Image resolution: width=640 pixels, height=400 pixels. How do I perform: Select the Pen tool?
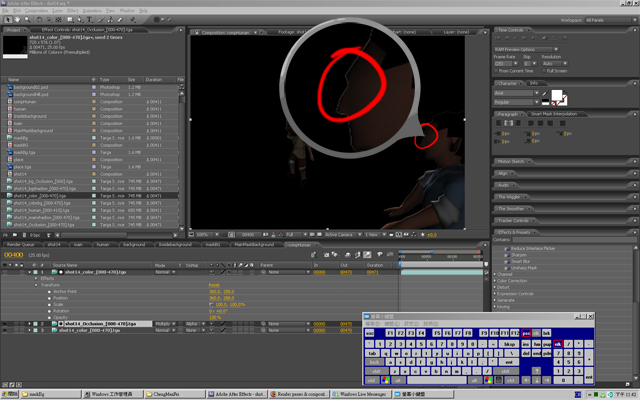click(80, 20)
